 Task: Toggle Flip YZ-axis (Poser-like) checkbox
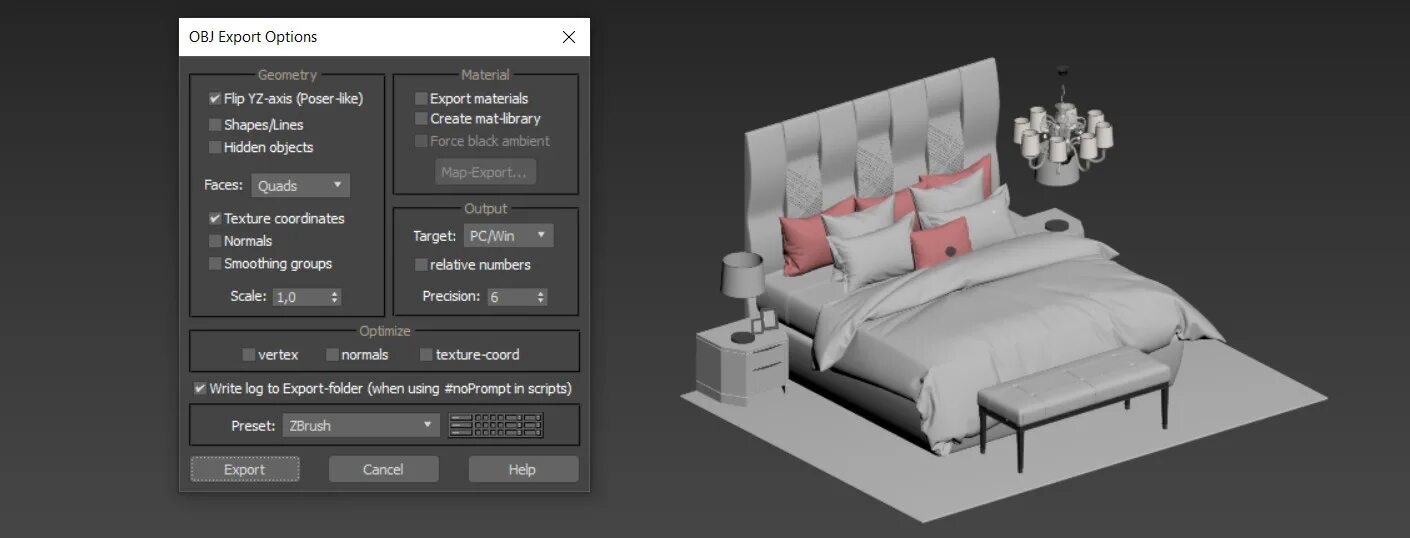coord(215,99)
